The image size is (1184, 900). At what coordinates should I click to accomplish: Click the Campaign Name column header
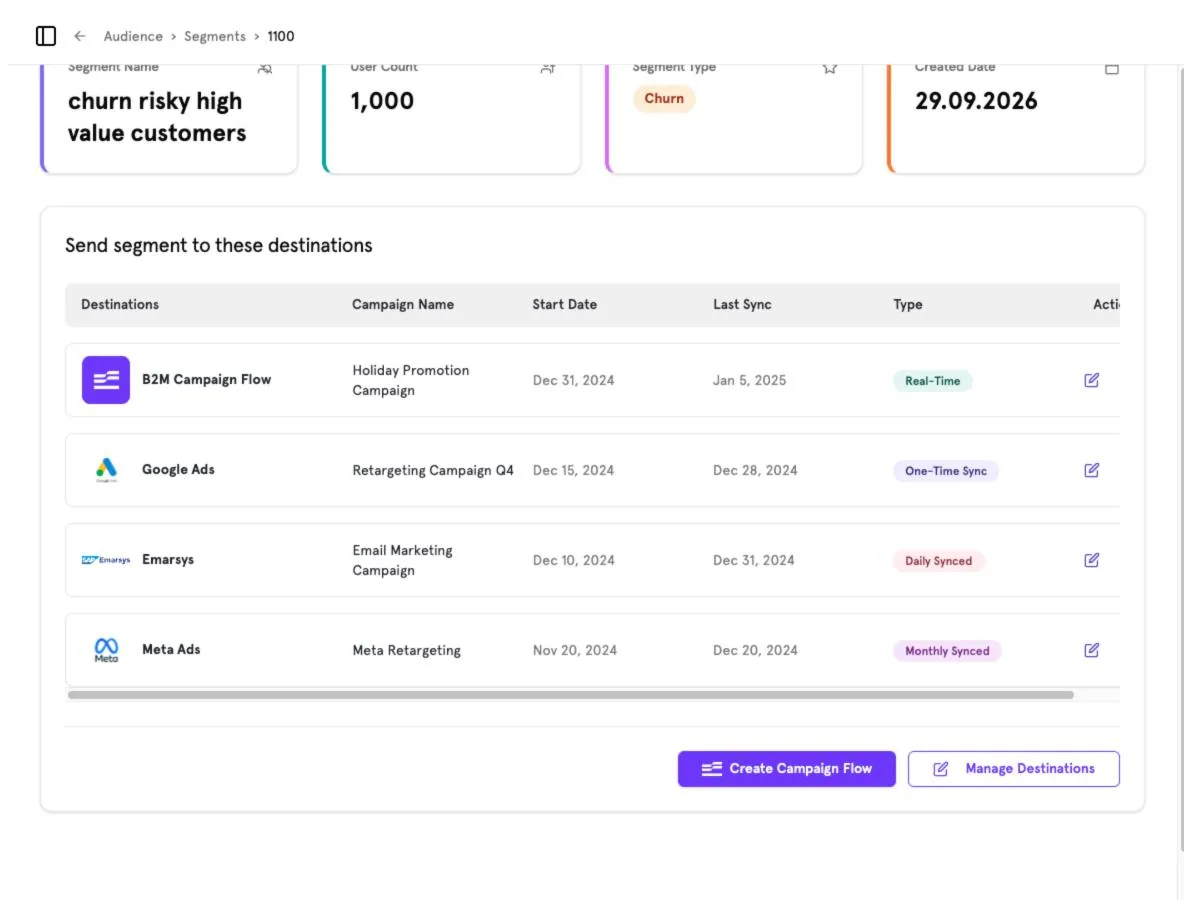402,304
